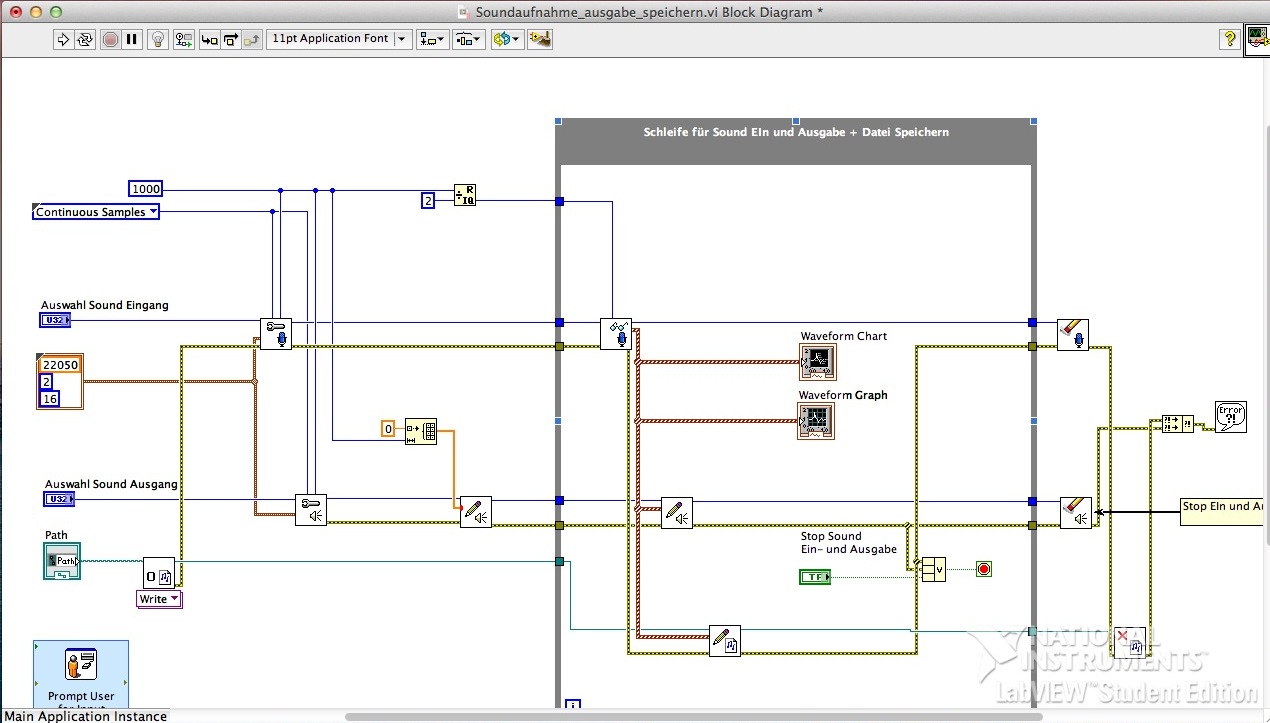Screen dimensions: 1270x723
Task: Toggle Highlight Execution light bulb
Action: click(158, 39)
